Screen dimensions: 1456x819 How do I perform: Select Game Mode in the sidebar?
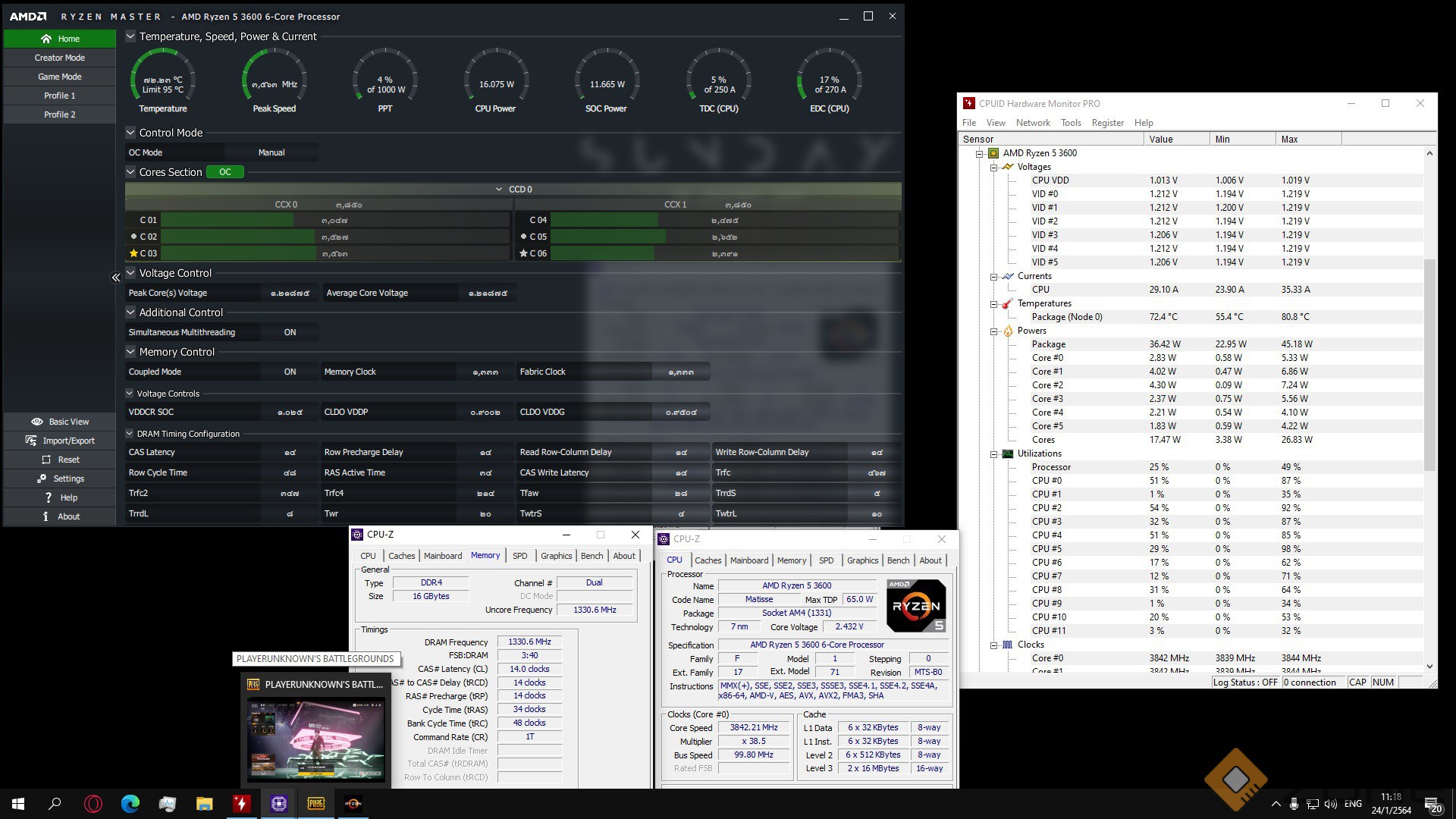coord(60,77)
